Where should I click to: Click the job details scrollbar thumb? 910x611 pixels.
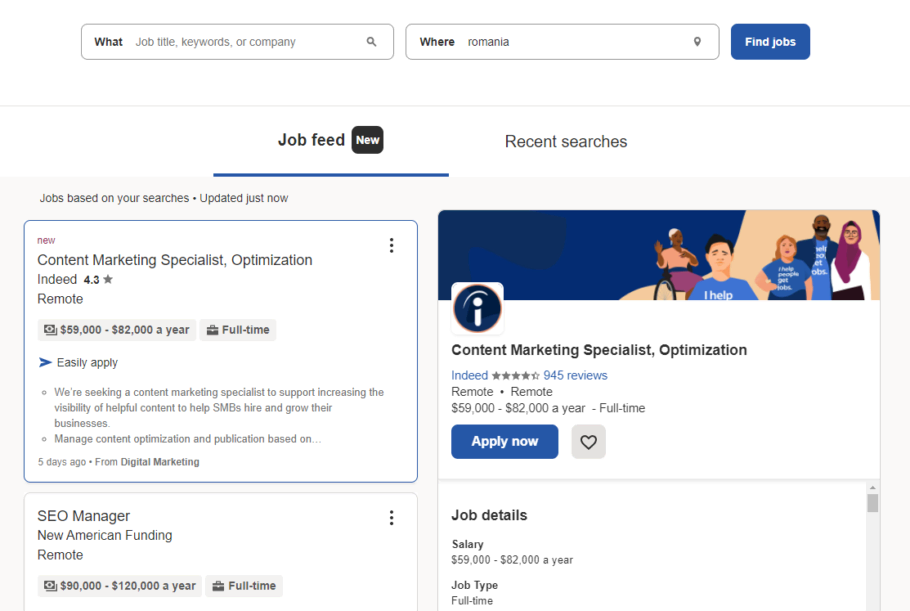[873, 503]
